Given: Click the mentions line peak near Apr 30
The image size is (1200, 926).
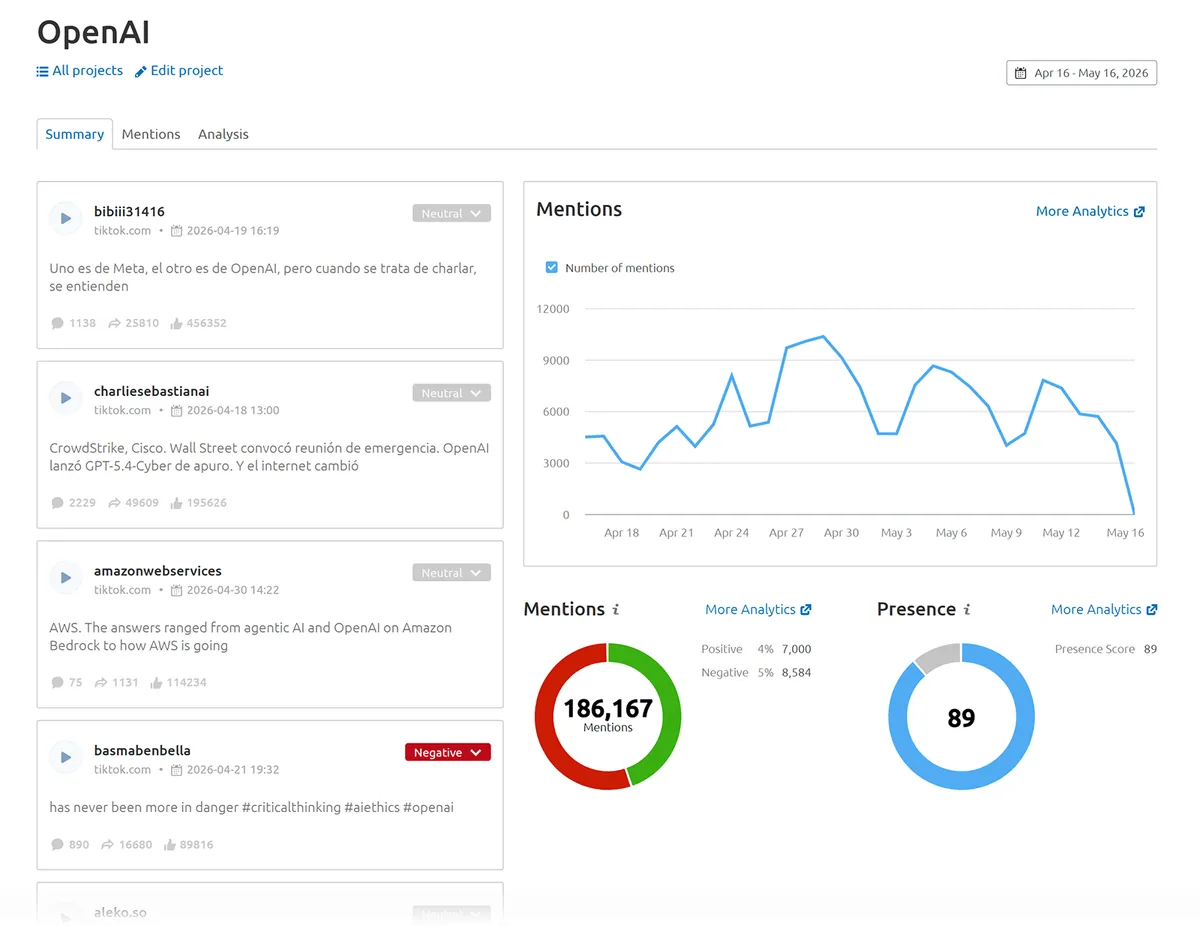Looking at the screenshot, I should tap(822, 337).
